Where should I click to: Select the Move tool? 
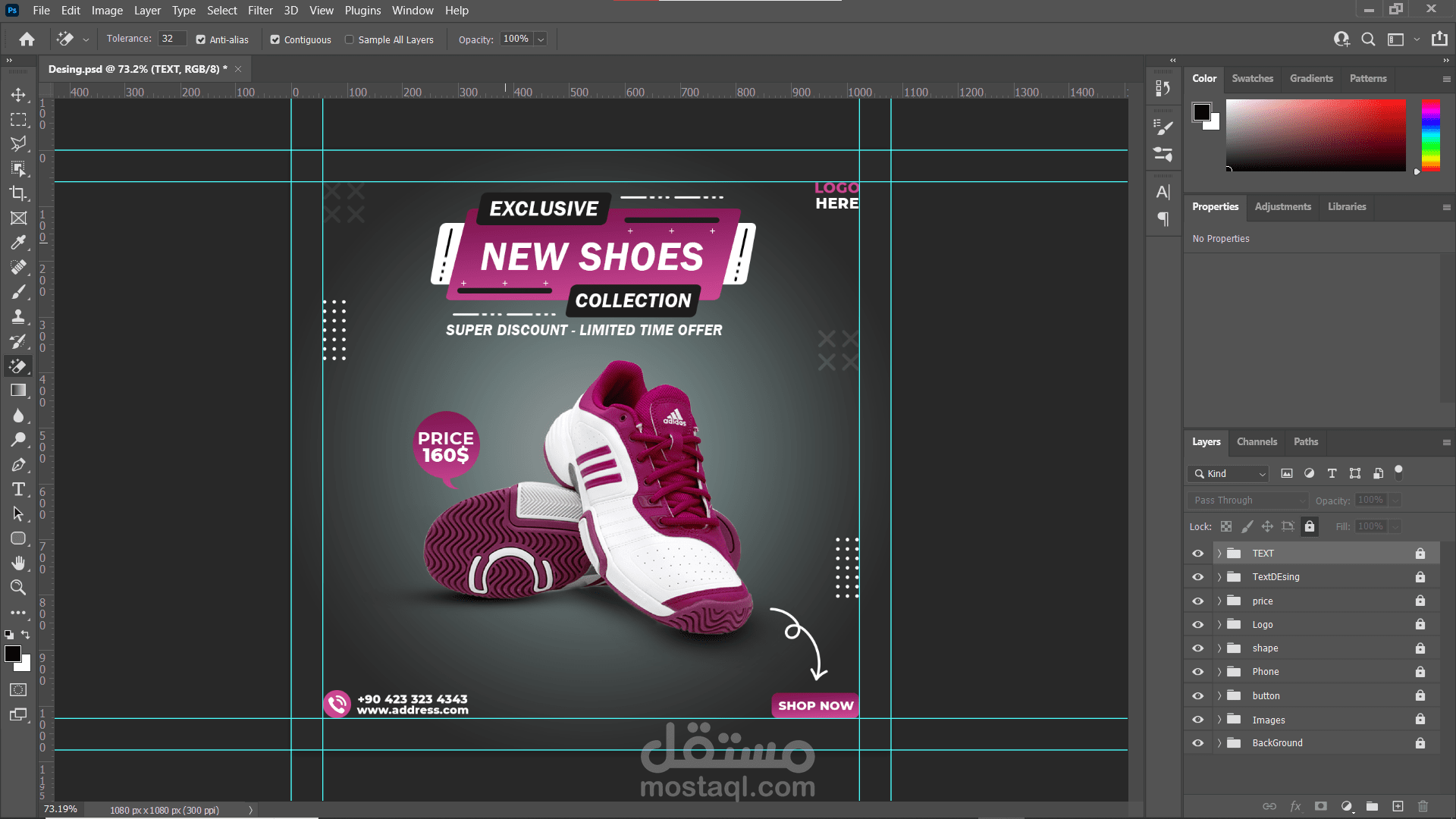pyautogui.click(x=18, y=95)
